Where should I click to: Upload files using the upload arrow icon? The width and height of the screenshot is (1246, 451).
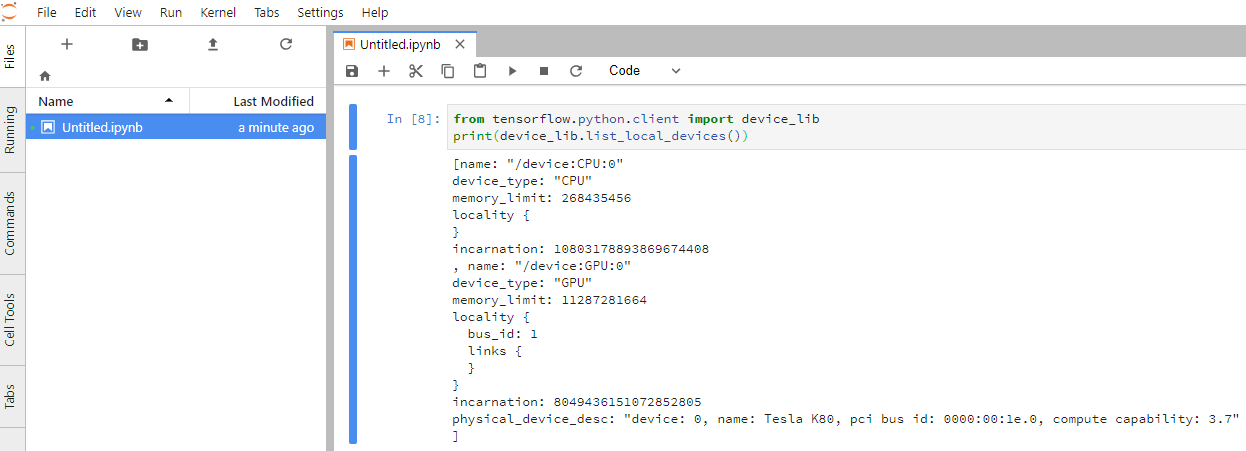[213, 44]
